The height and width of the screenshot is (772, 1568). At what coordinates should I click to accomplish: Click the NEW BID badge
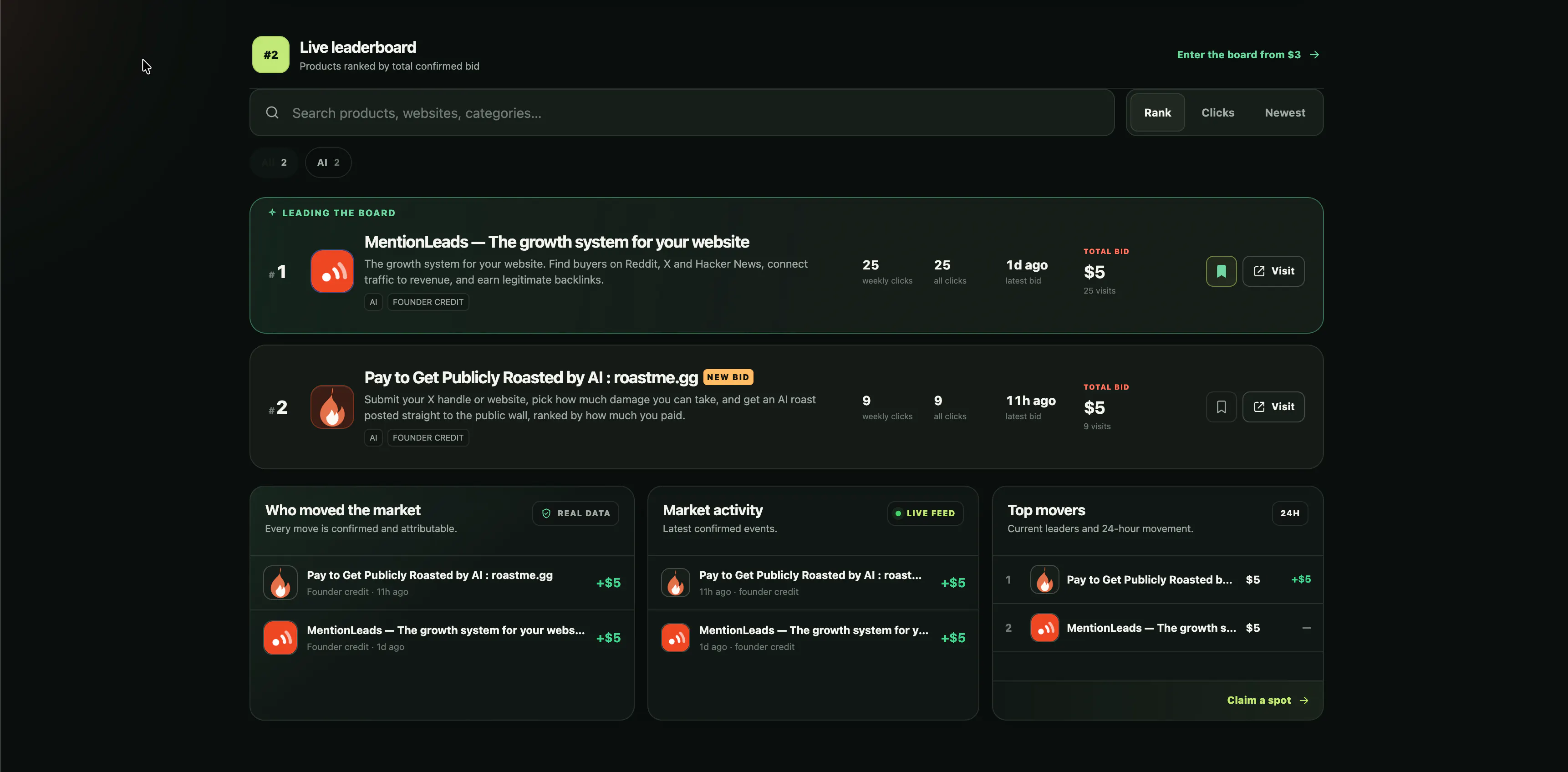pyautogui.click(x=728, y=377)
